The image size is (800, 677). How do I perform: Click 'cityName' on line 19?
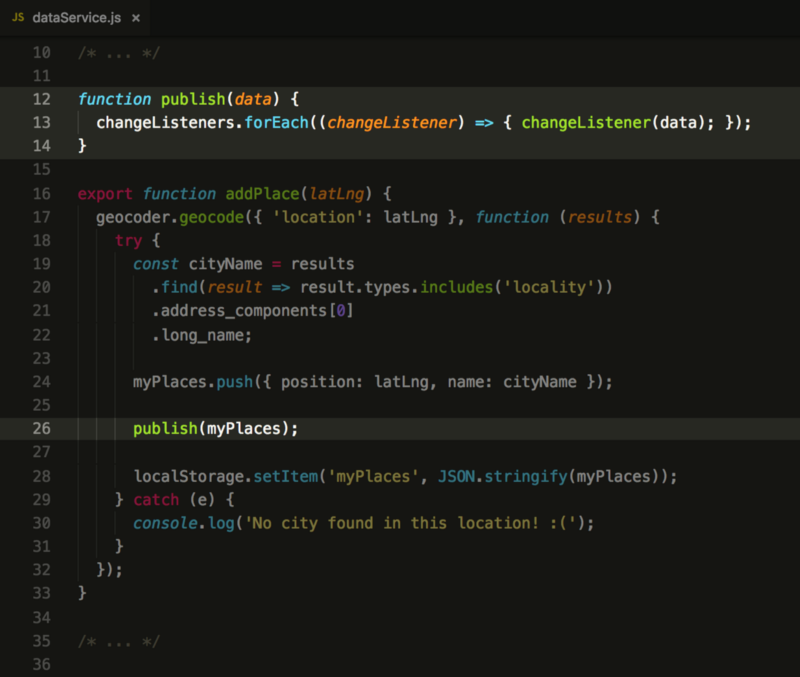click(x=225, y=264)
